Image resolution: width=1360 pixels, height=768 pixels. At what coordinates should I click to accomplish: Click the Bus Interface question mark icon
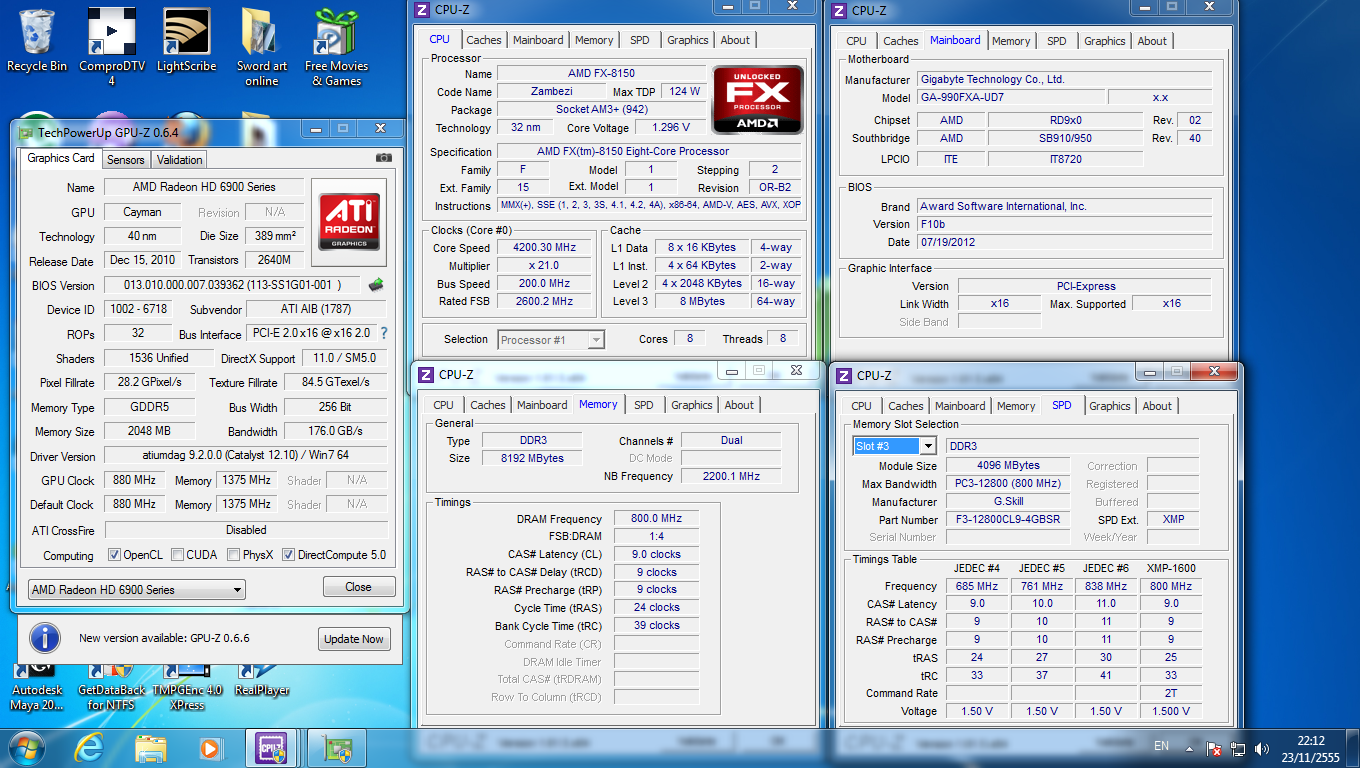(383, 333)
